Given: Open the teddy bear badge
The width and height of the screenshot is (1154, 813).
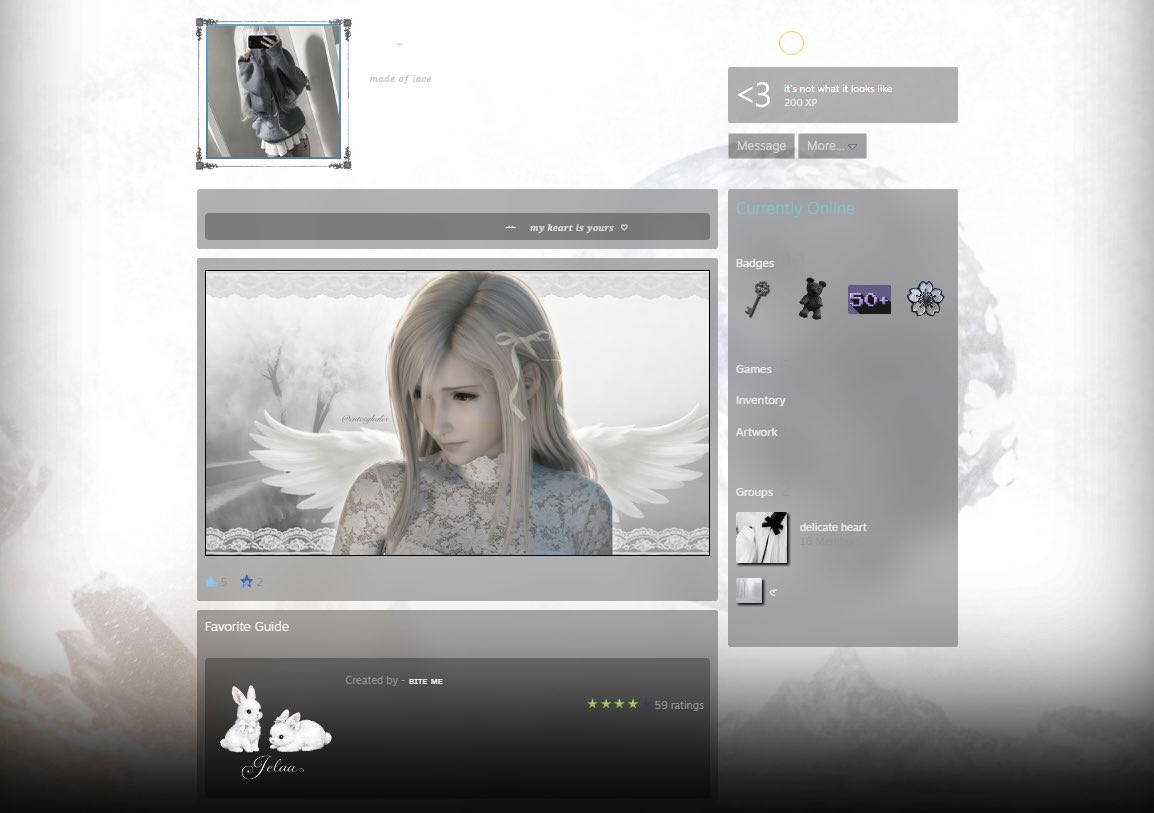Looking at the screenshot, I should click(x=813, y=299).
